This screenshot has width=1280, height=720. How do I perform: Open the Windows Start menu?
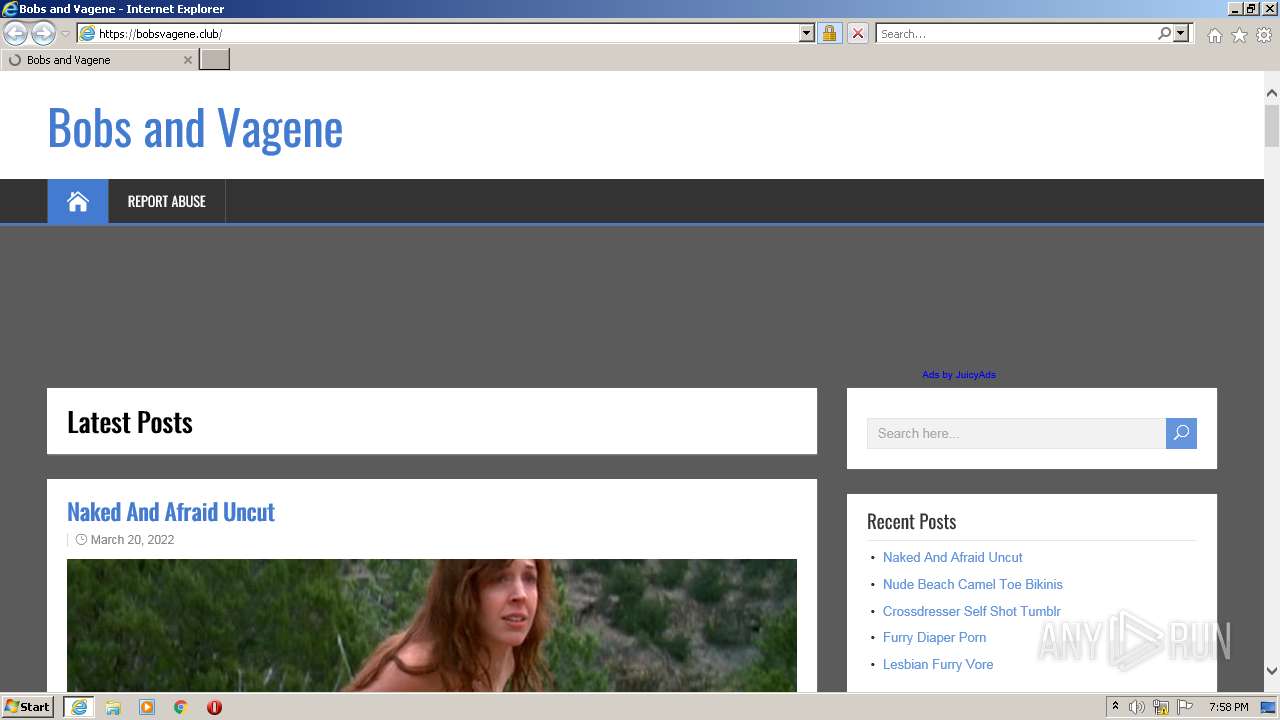(x=27, y=707)
